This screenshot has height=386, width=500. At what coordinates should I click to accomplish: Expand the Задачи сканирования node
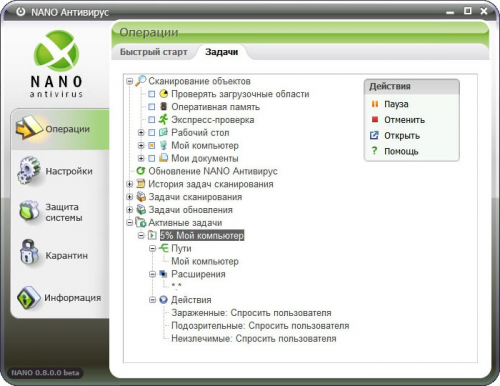click(x=130, y=197)
